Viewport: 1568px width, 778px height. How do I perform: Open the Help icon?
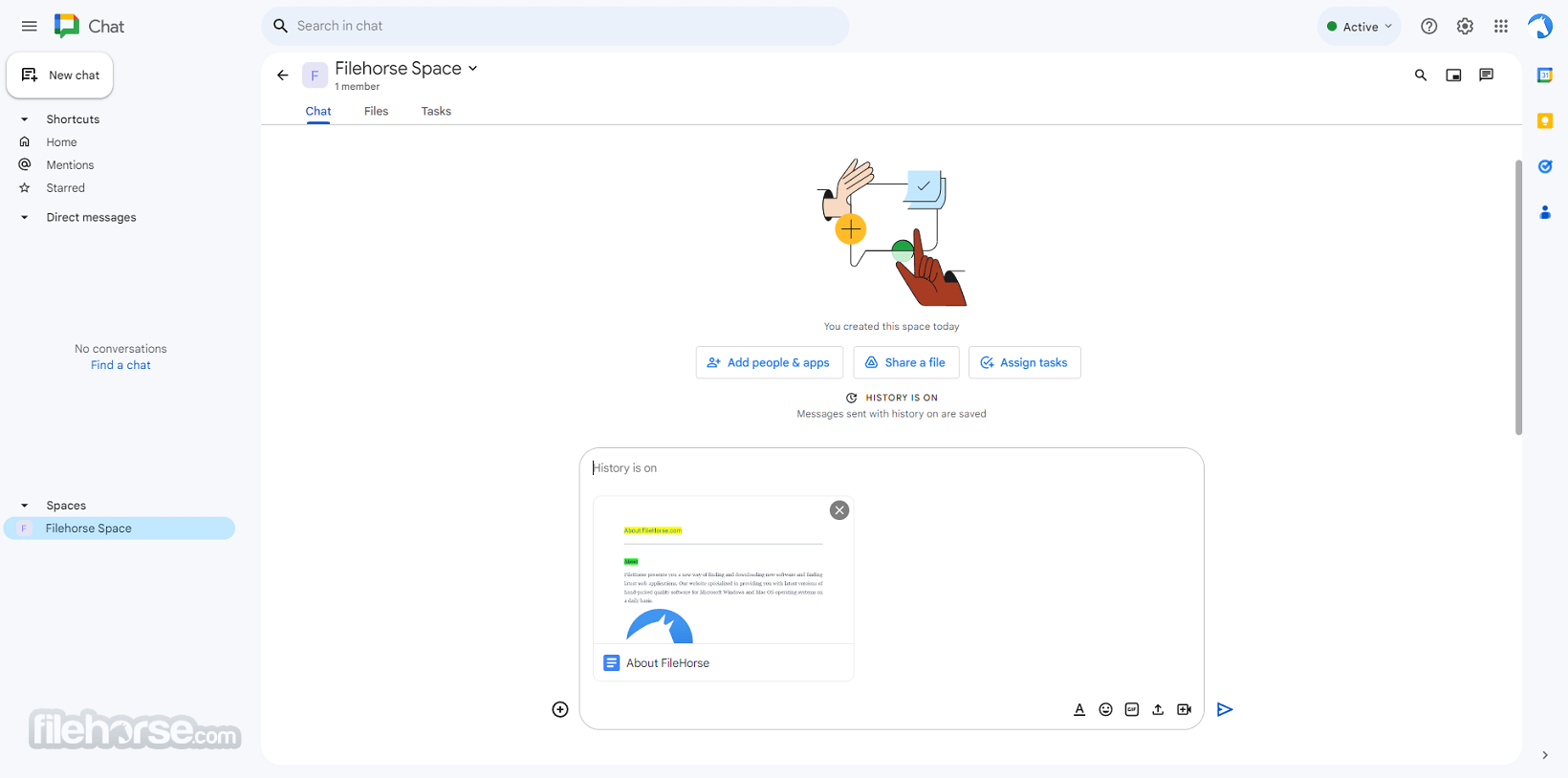click(x=1428, y=27)
